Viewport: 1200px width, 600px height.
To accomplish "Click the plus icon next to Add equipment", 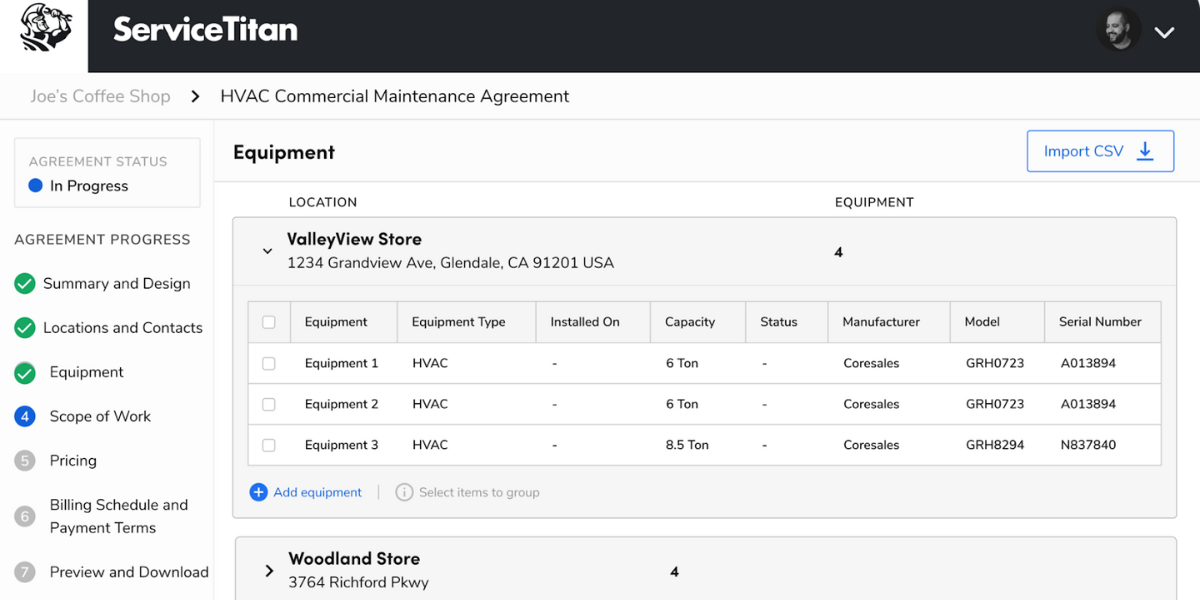I will point(259,491).
